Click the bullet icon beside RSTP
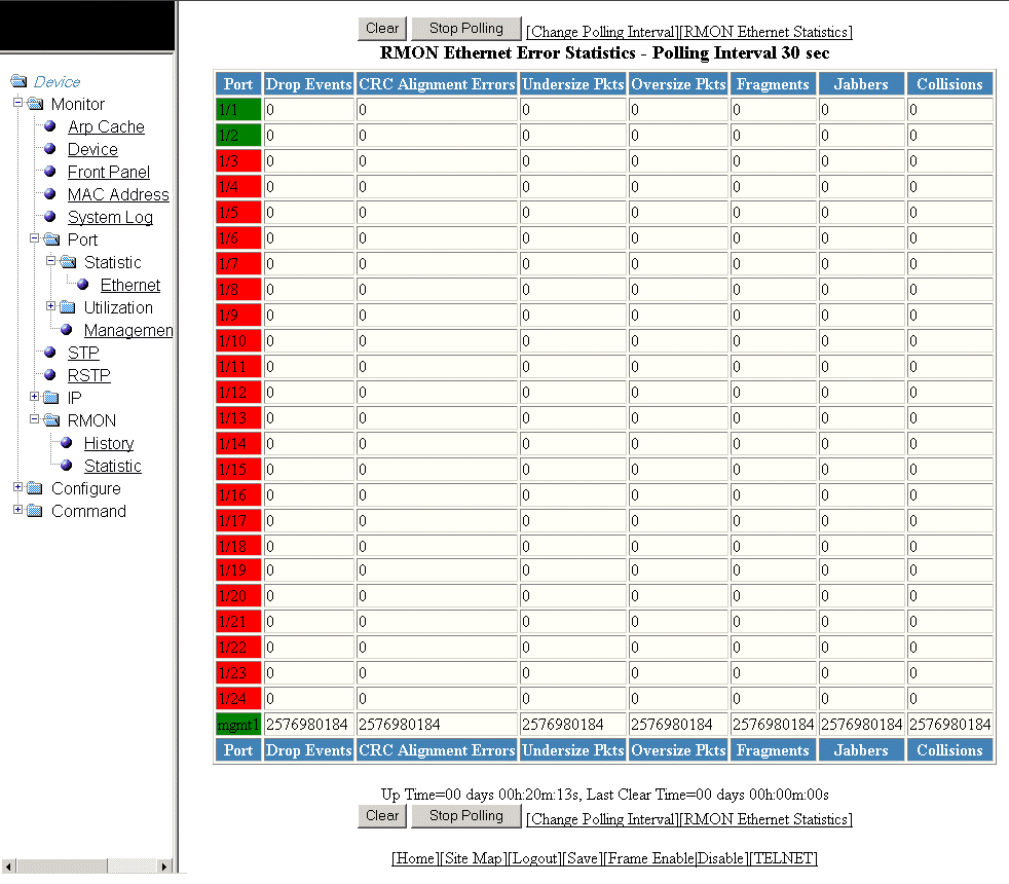Screen dimensions: 1009x884 pyautogui.click(x=50, y=374)
